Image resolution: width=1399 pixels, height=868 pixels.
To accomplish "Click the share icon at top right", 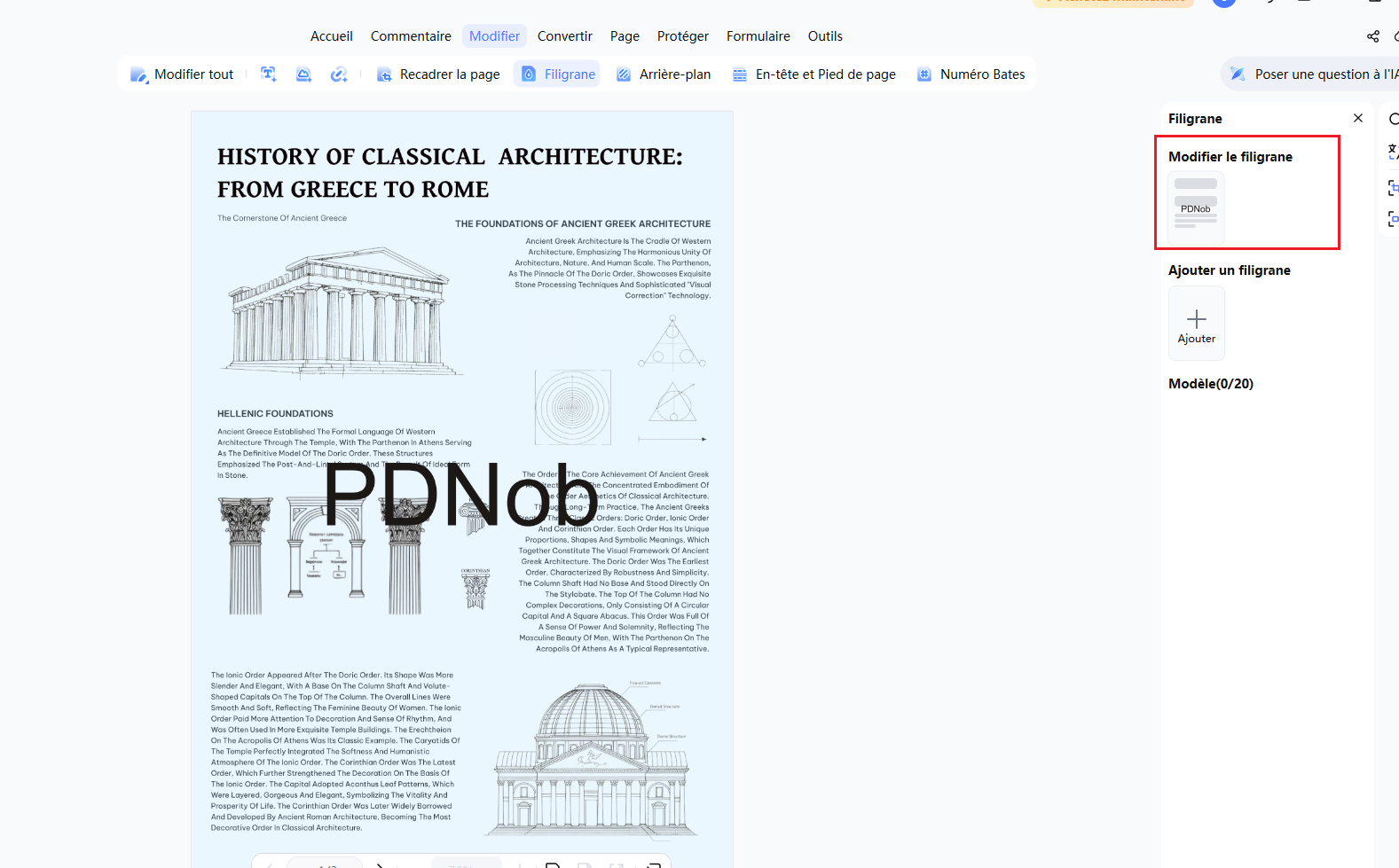I will [1373, 36].
